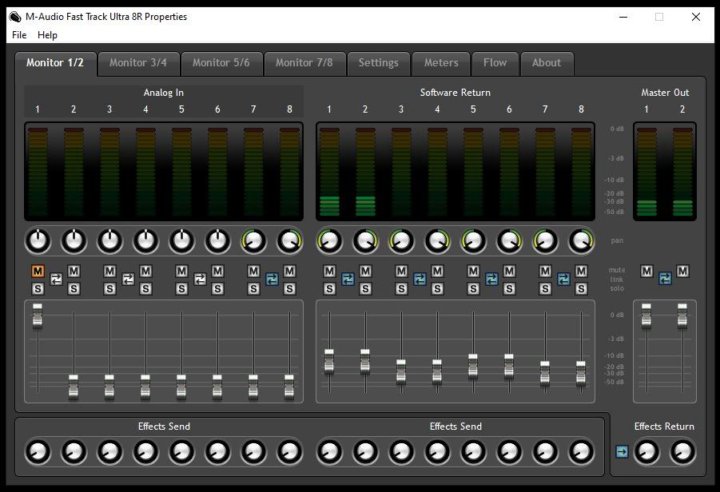Click the Analog In channel 1 pan knob
Screen dimensions: 720x492
point(37,240)
